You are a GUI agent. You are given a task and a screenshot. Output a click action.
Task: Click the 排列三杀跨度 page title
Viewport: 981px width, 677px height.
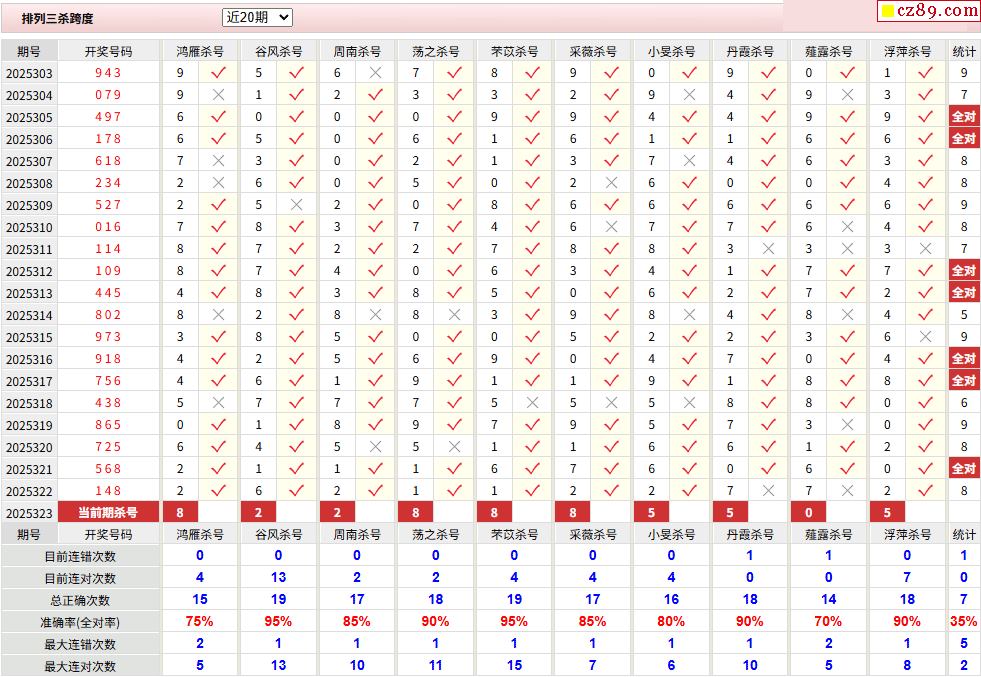coord(58,18)
